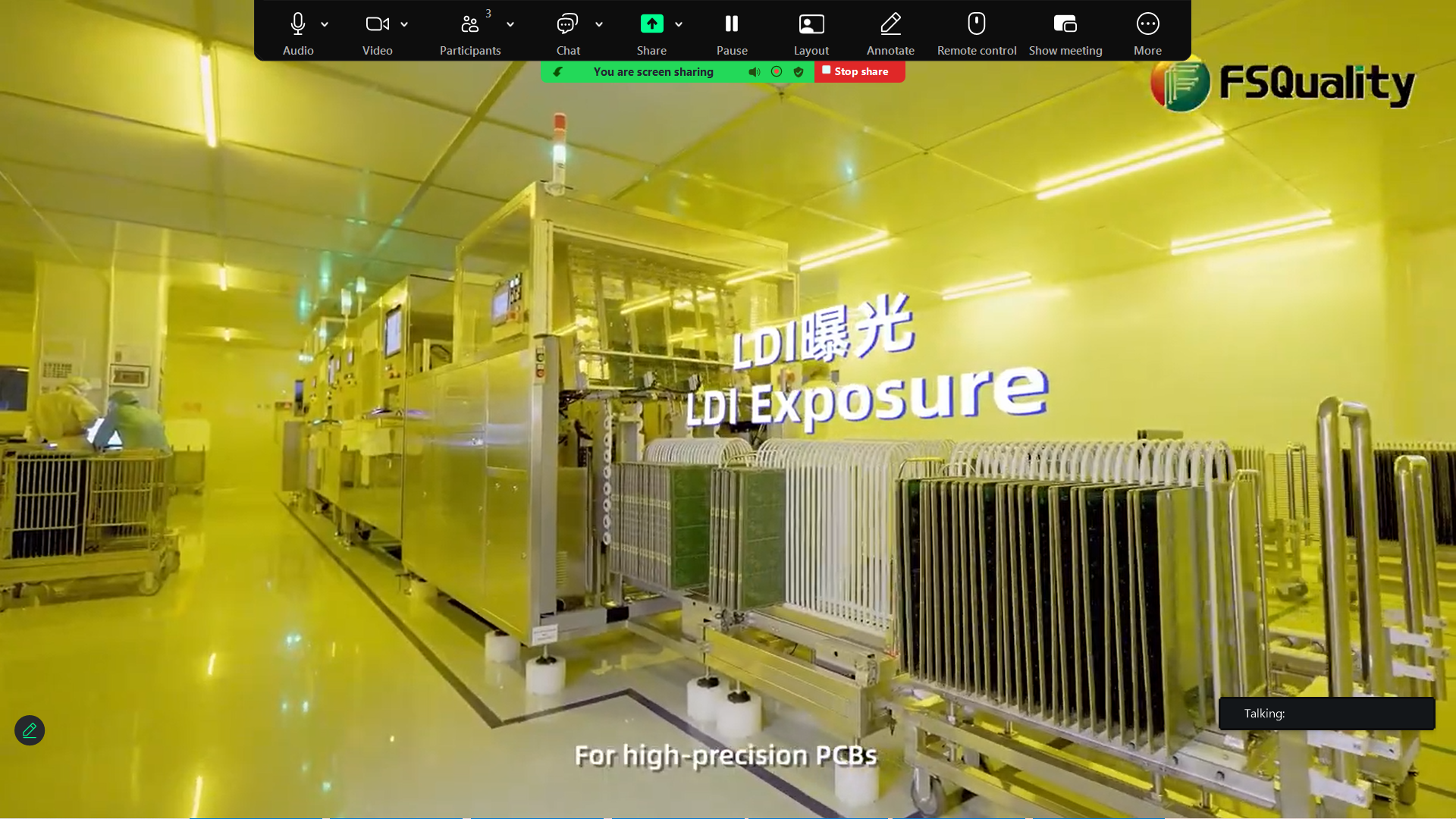Expand the Chat options chevron
This screenshot has width=1456, height=819.
tap(599, 24)
